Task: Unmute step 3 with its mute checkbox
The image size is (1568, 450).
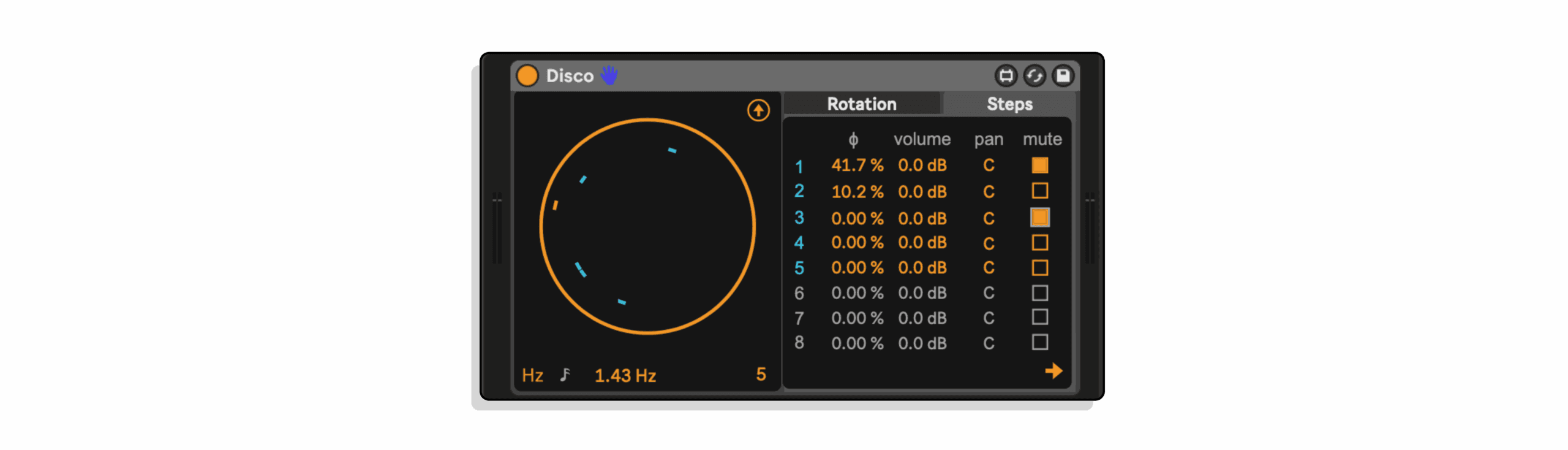Action: coord(1039,217)
